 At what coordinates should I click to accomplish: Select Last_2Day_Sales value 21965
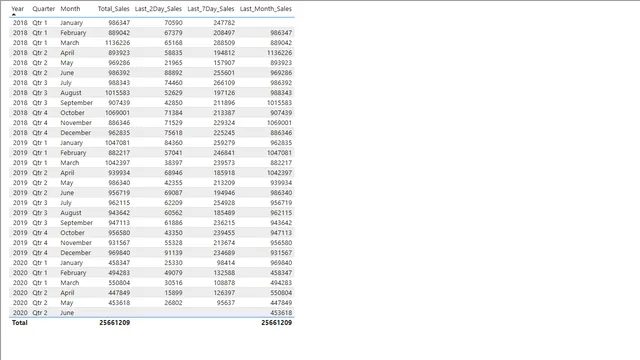click(173, 63)
